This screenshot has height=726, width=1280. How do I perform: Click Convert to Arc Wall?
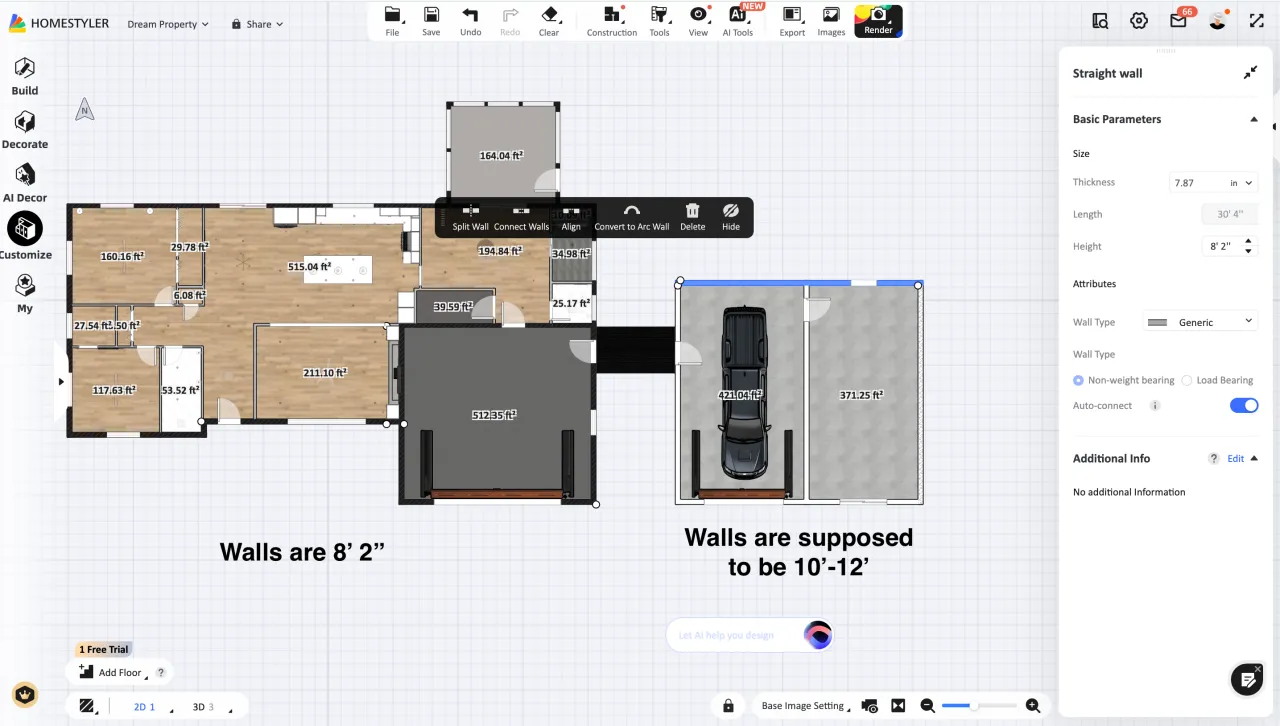click(632, 217)
